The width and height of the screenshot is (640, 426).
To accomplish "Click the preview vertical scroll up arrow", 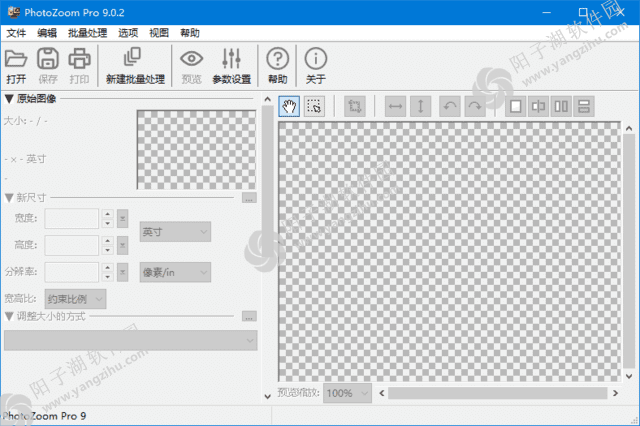I will click(x=629, y=129).
